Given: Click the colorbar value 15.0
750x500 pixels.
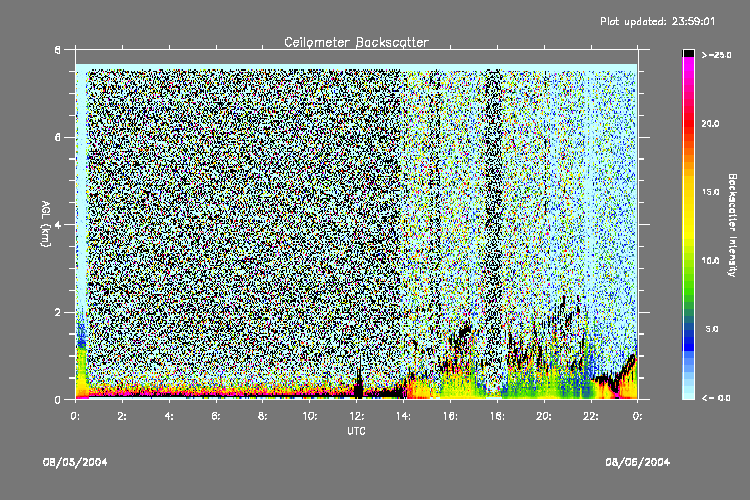Looking at the screenshot, I should [710, 192].
